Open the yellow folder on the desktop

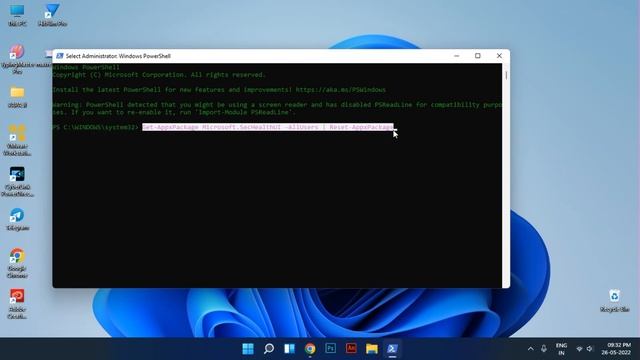[17, 97]
